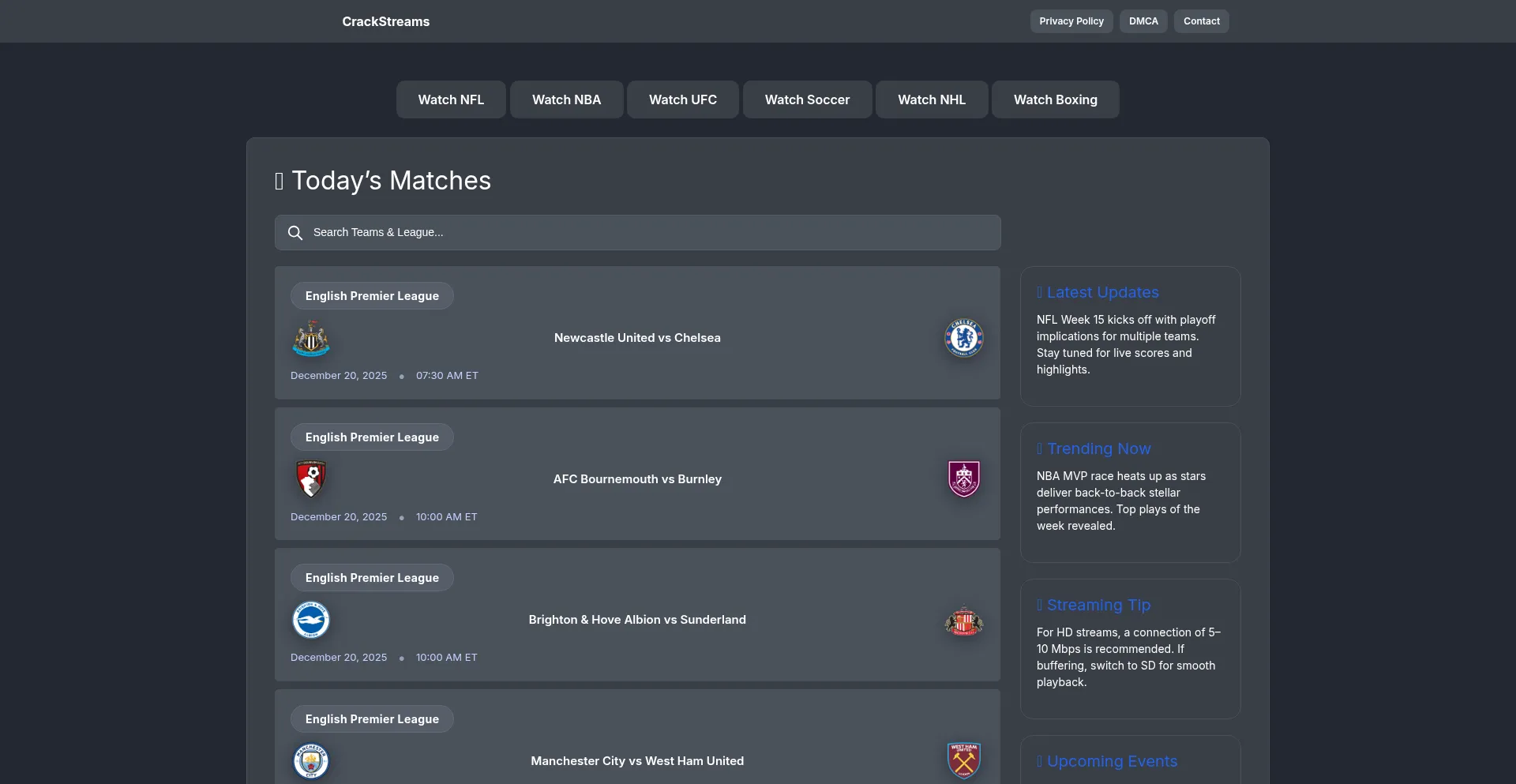Click the DMCA button
Viewport: 1516px width, 784px height.
[1143, 21]
